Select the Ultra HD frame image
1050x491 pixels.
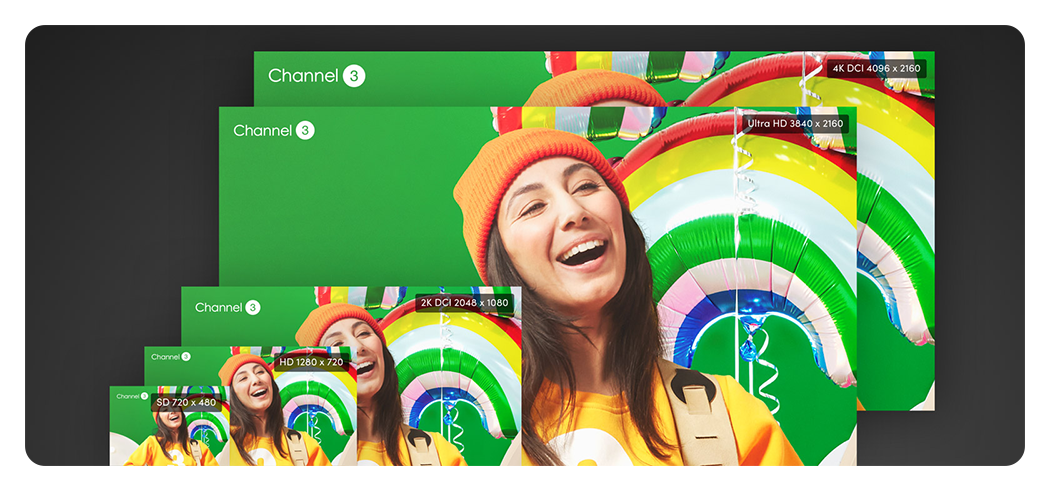coord(538,286)
